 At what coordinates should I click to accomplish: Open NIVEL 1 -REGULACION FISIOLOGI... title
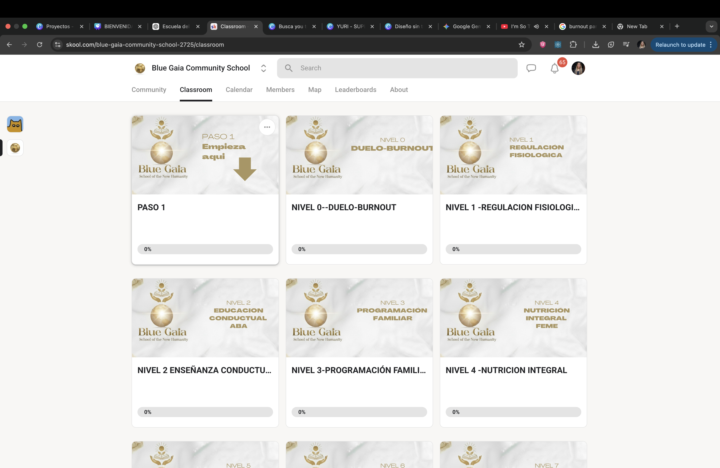(x=512, y=207)
